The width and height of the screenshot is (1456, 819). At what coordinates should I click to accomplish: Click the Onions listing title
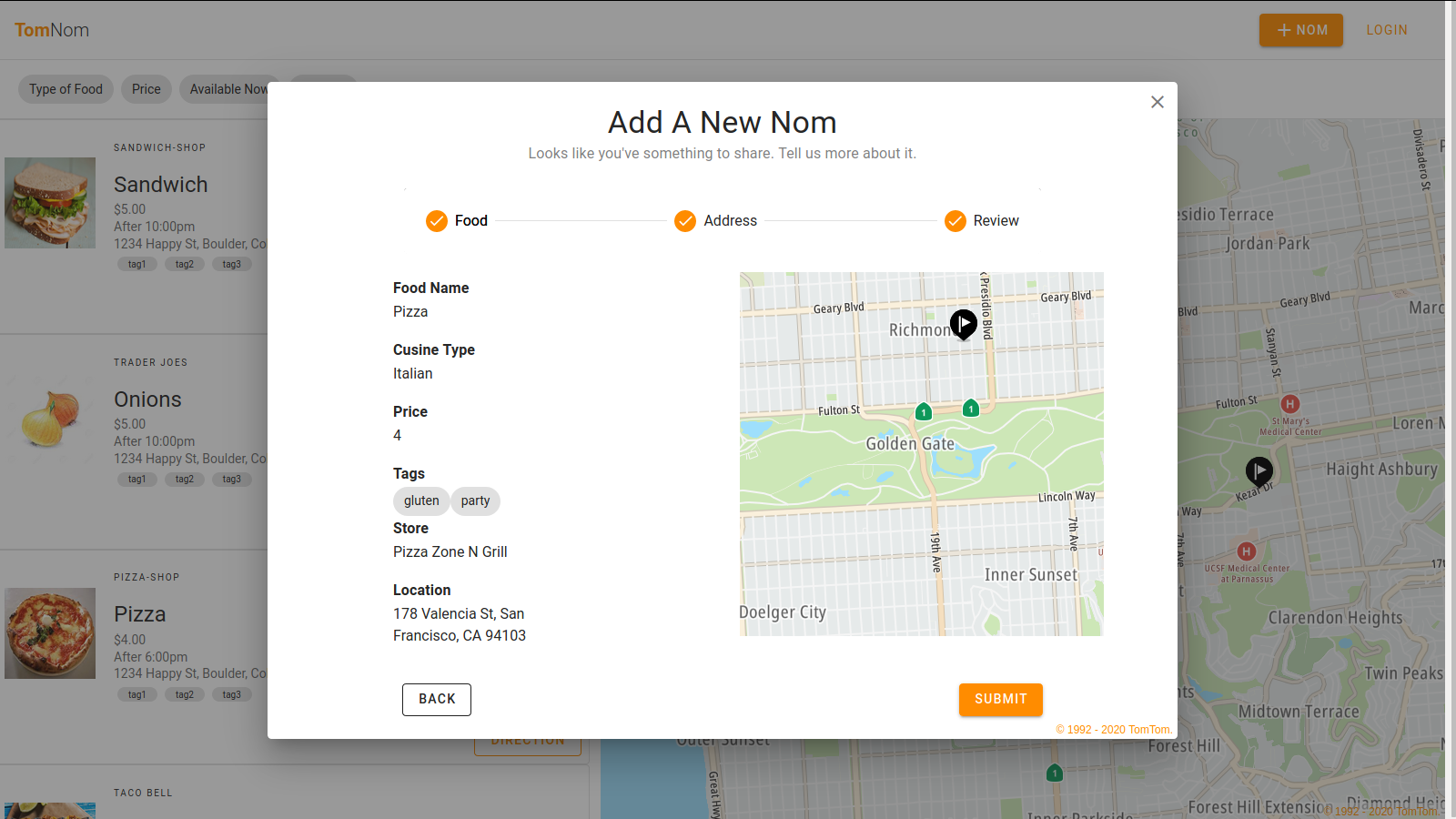point(147,399)
